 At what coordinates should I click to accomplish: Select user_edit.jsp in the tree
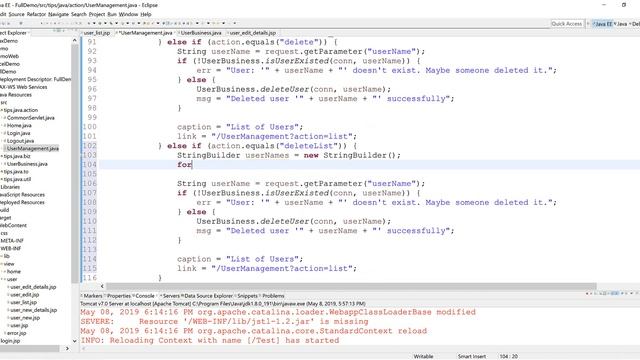(x=24, y=295)
